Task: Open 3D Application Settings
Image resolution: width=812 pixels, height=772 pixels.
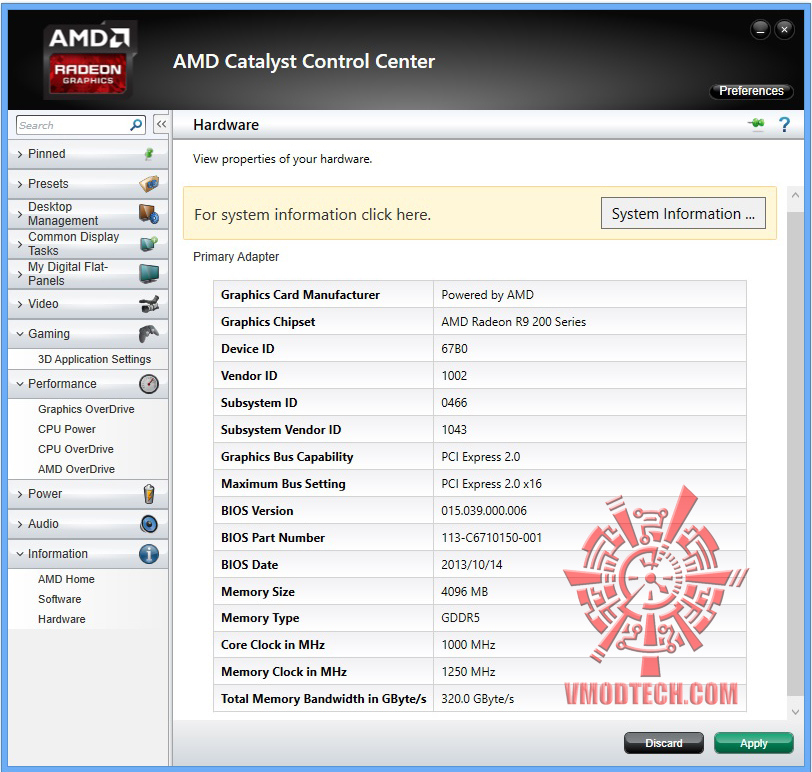Action: pos(94,359)
